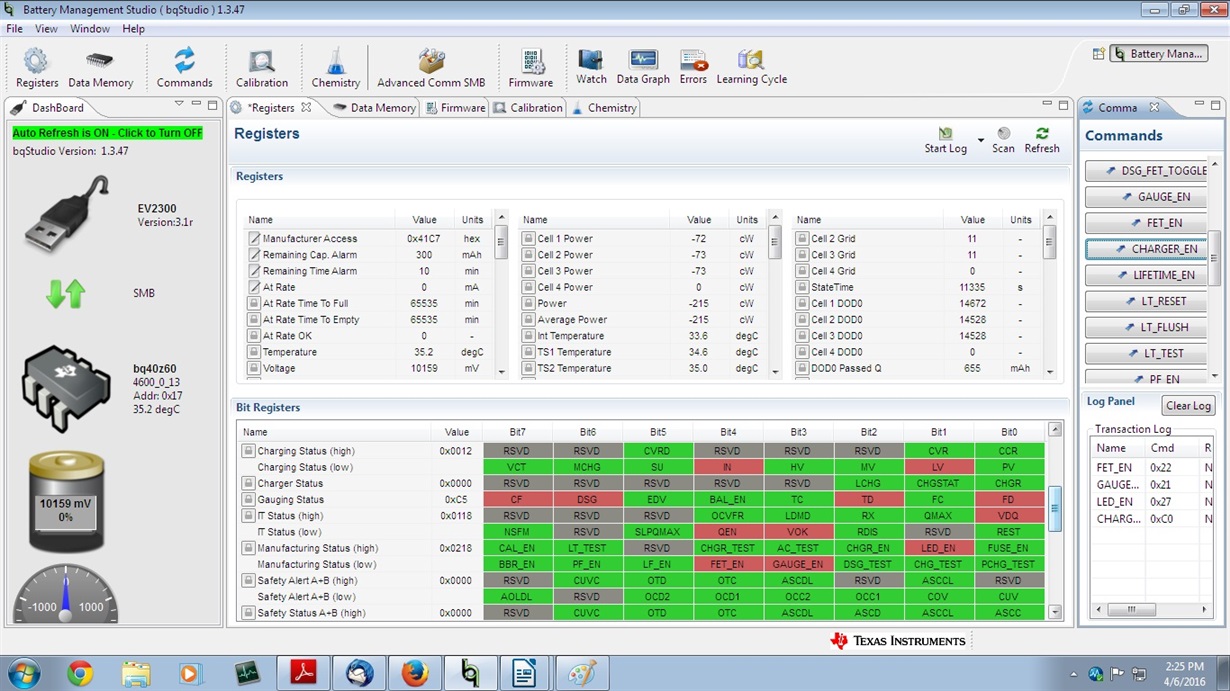Click the LED_EN bit cell
1230x691 pixels.
[938, 548]
